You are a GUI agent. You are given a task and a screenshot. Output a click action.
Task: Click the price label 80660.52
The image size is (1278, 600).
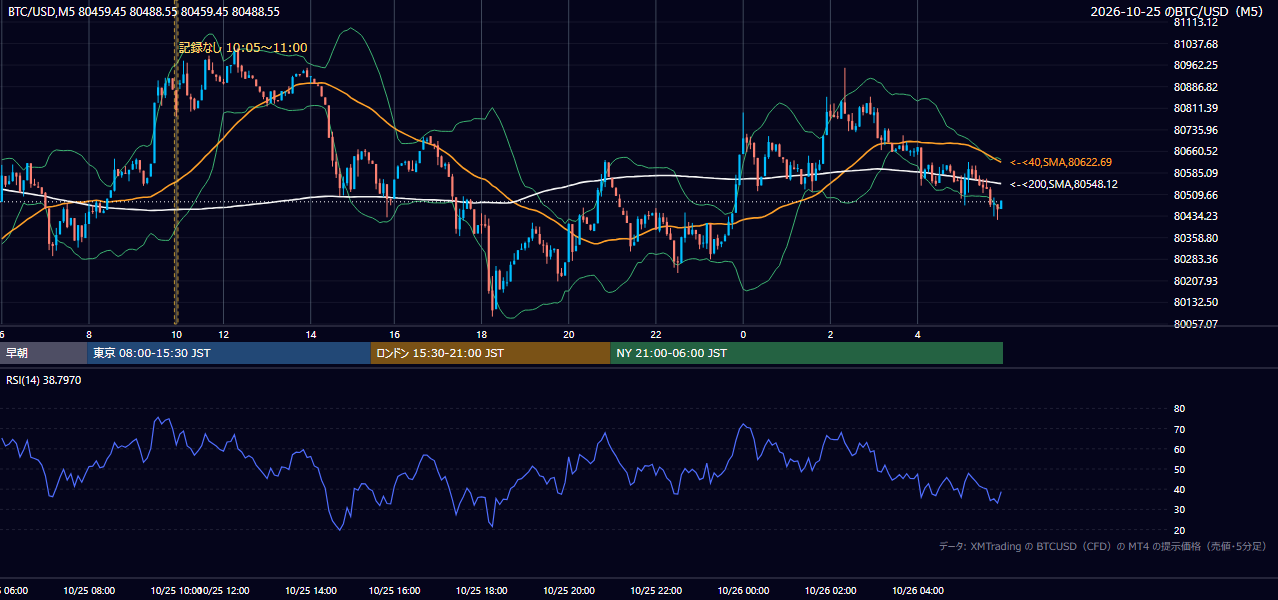(x=1195, y=151)
